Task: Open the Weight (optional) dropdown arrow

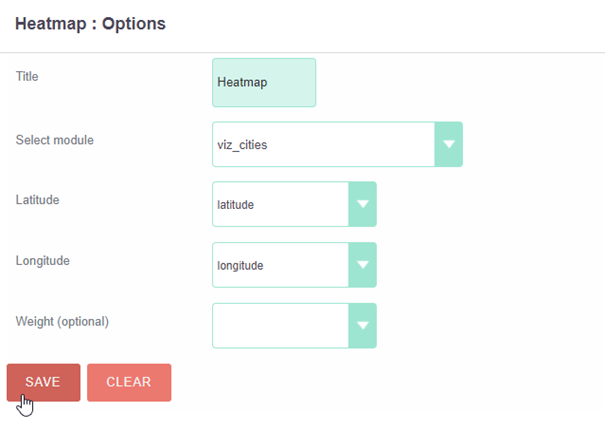Action: coord(362,326)
